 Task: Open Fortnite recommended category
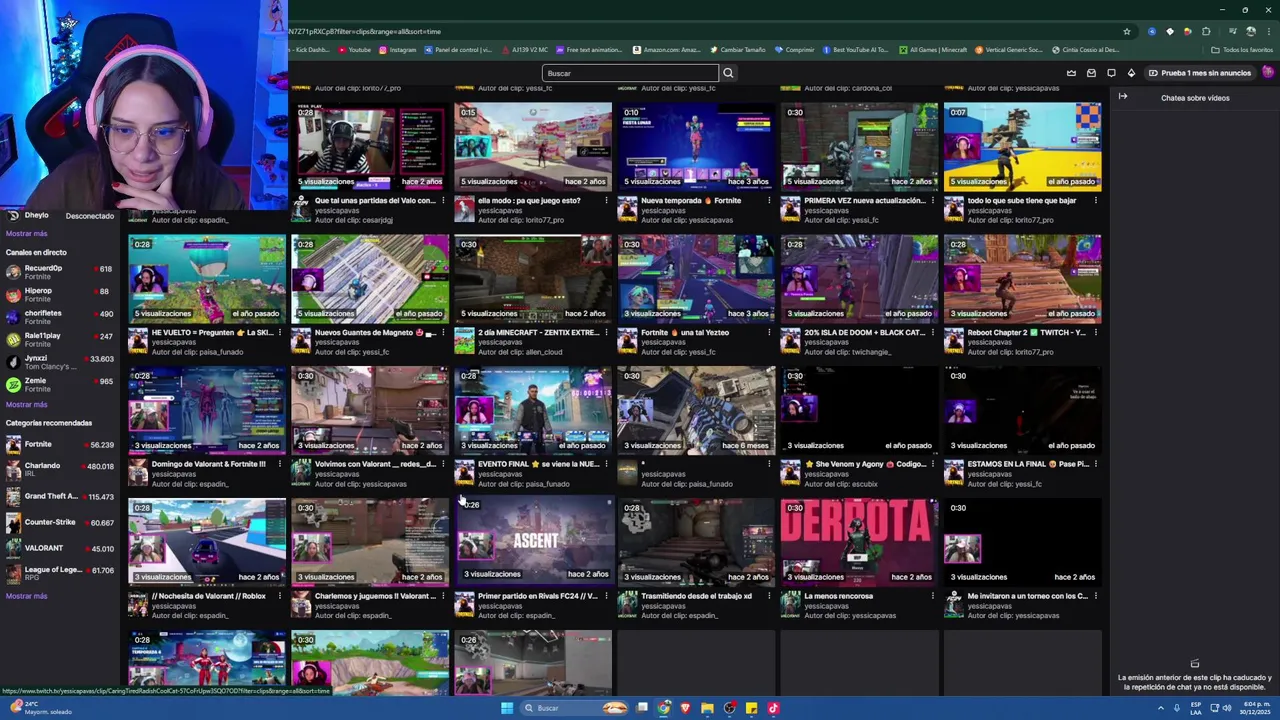58,445
